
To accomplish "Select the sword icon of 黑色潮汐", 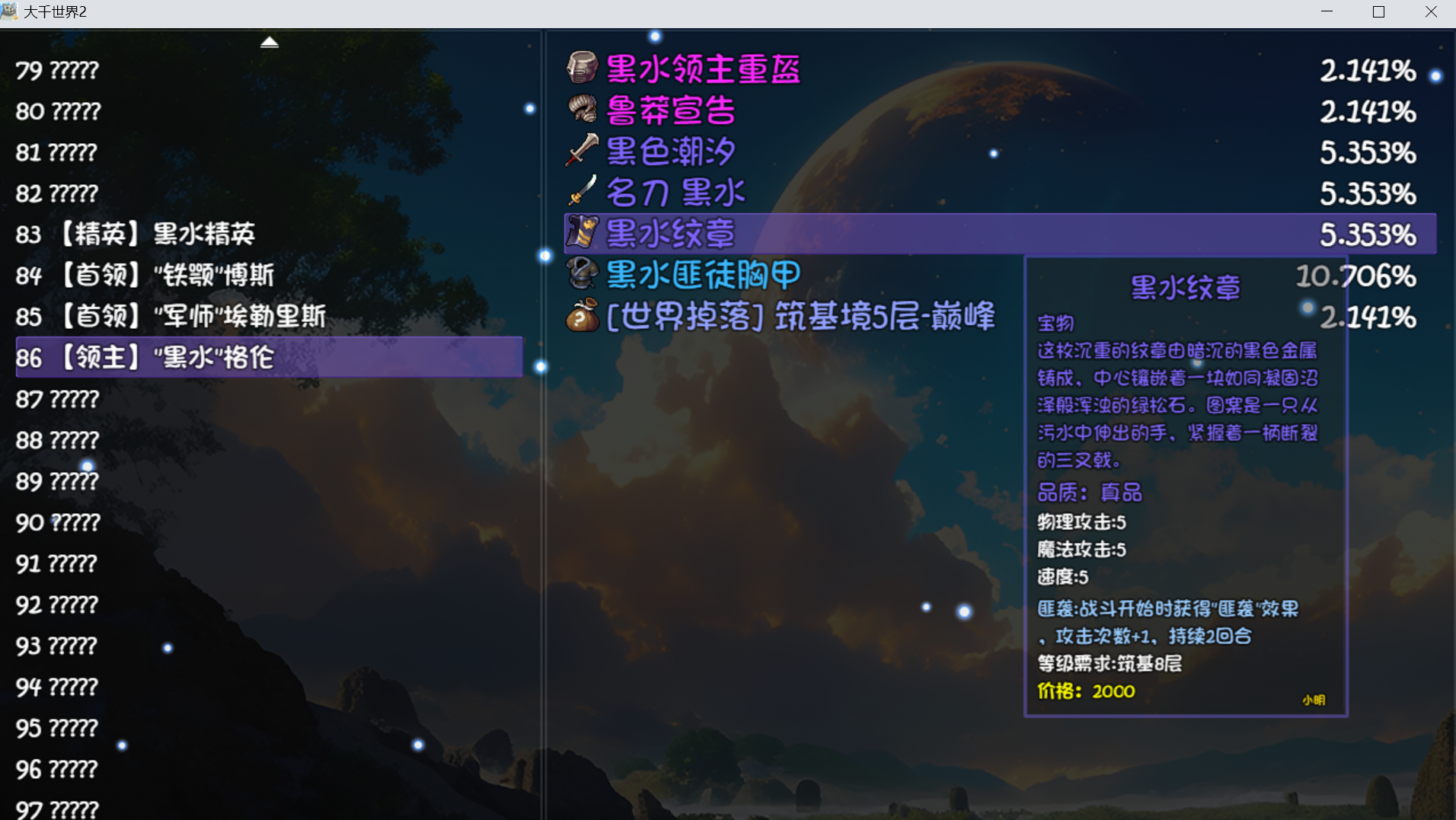I will click(581, 150).
